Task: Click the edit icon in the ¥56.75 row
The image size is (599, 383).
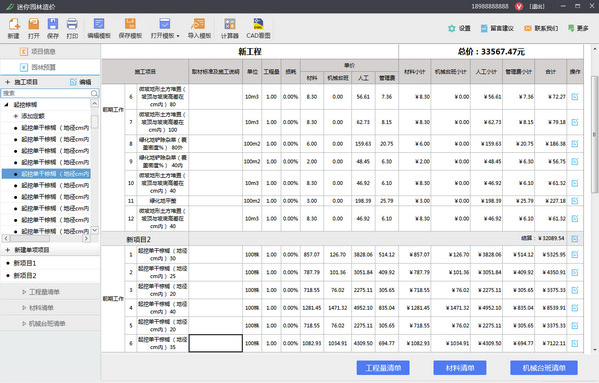Action: click(x=575, y=162)
